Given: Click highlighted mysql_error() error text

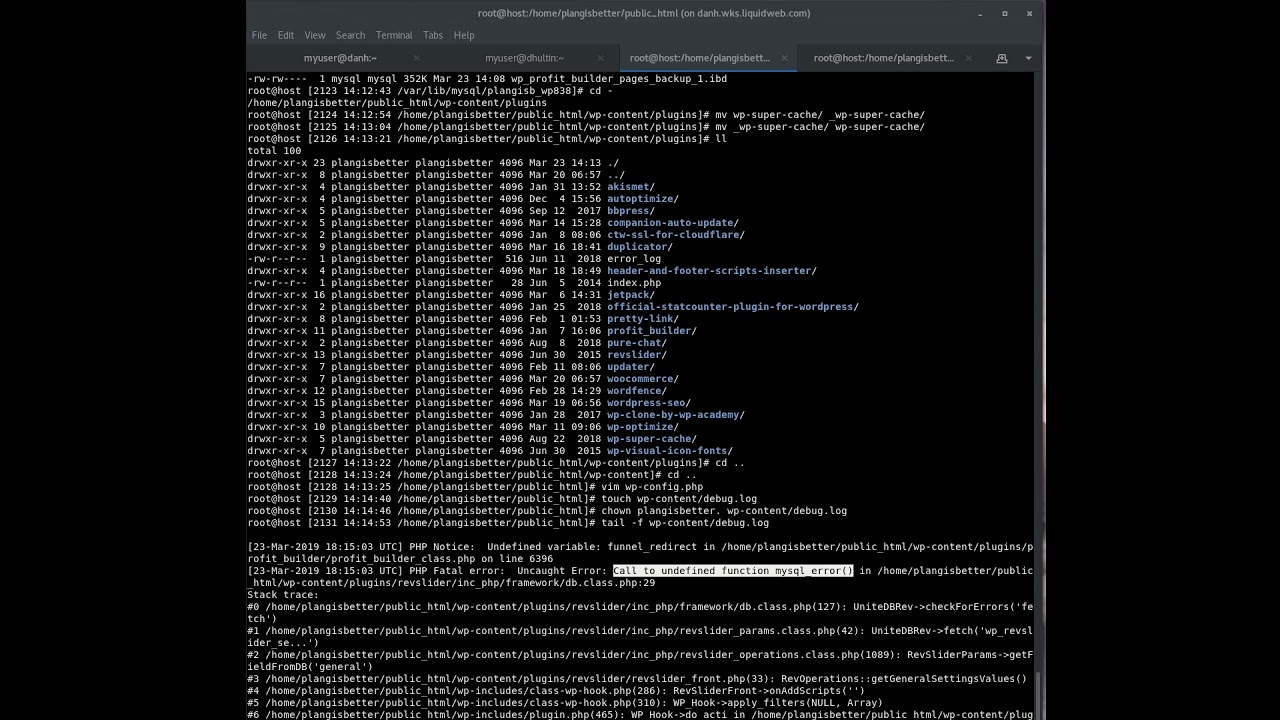Looking at the screenshot, I should coord(734,571).
